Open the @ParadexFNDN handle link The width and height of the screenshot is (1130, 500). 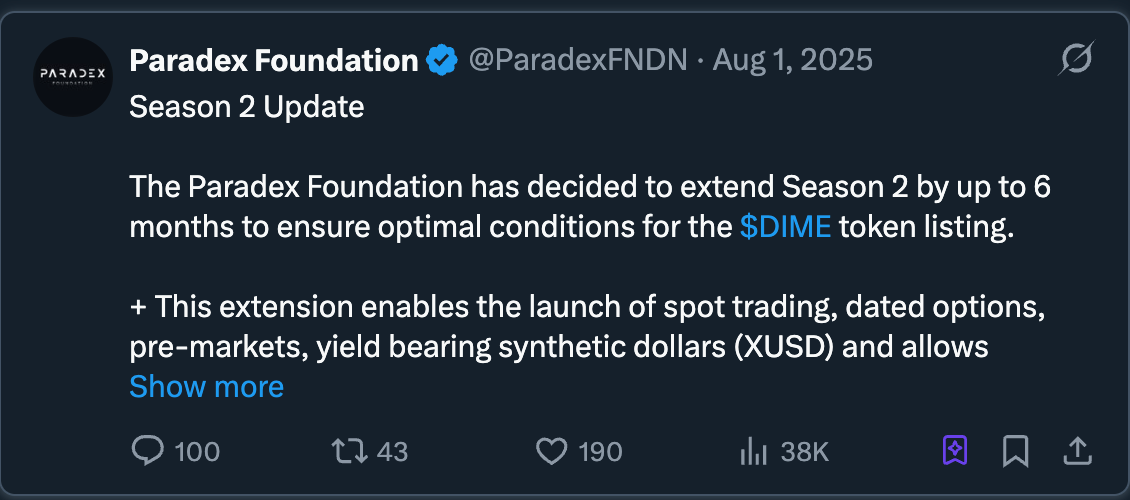[x=578, y=61]
